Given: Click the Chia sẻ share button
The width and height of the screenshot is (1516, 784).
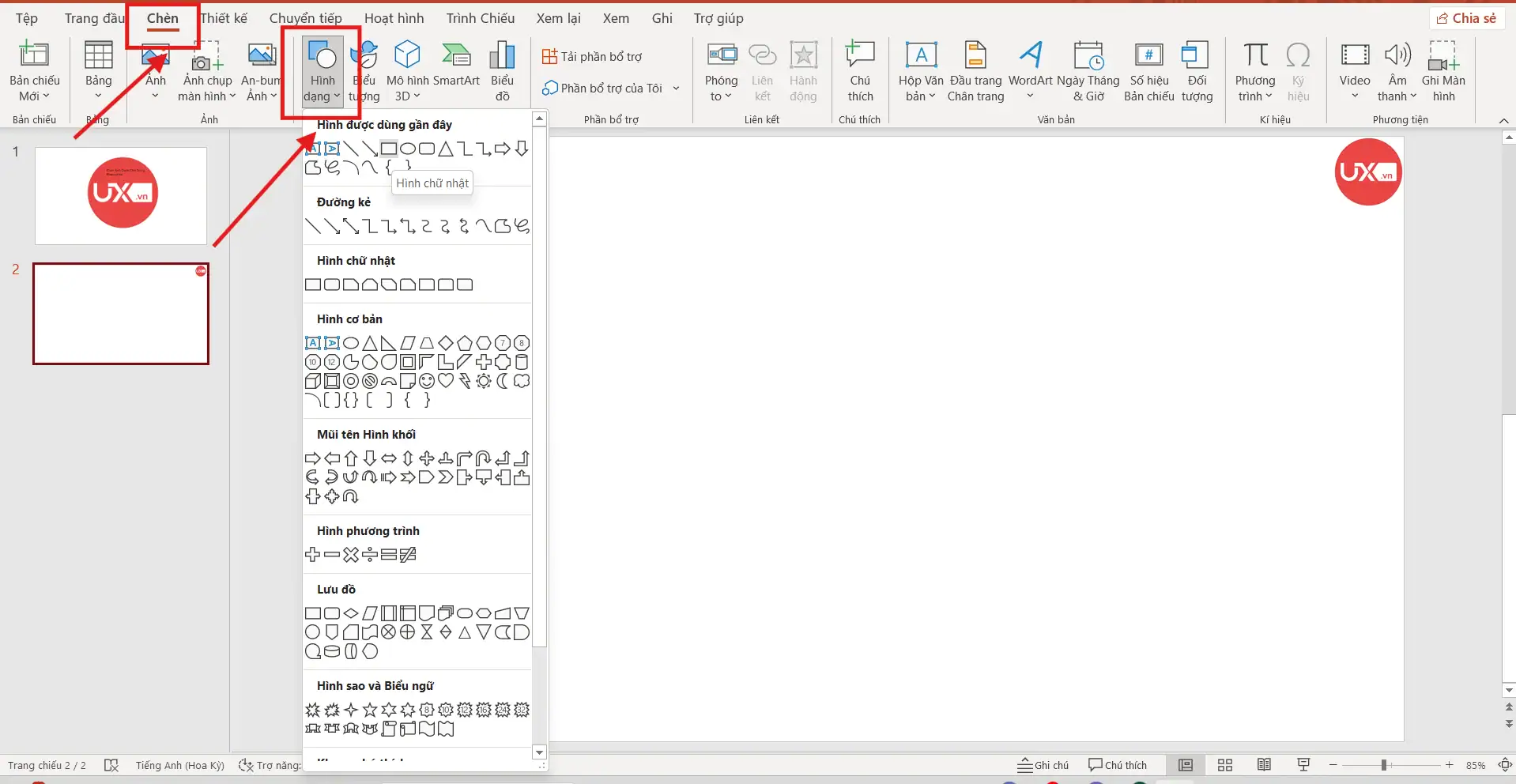Looking at the screenshot, I should click(1467, 18).
